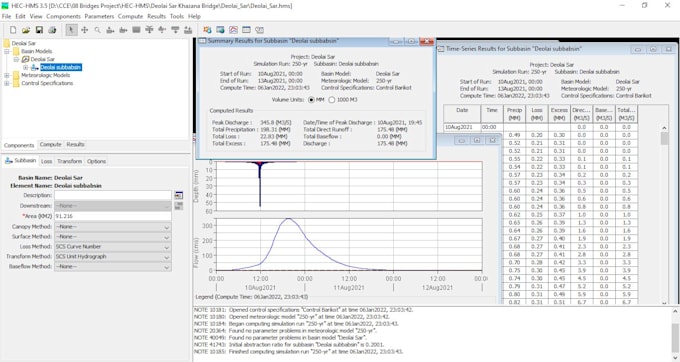Print using the printer toolbar icon
680x362 pixels.
click(x=52, y=30)
